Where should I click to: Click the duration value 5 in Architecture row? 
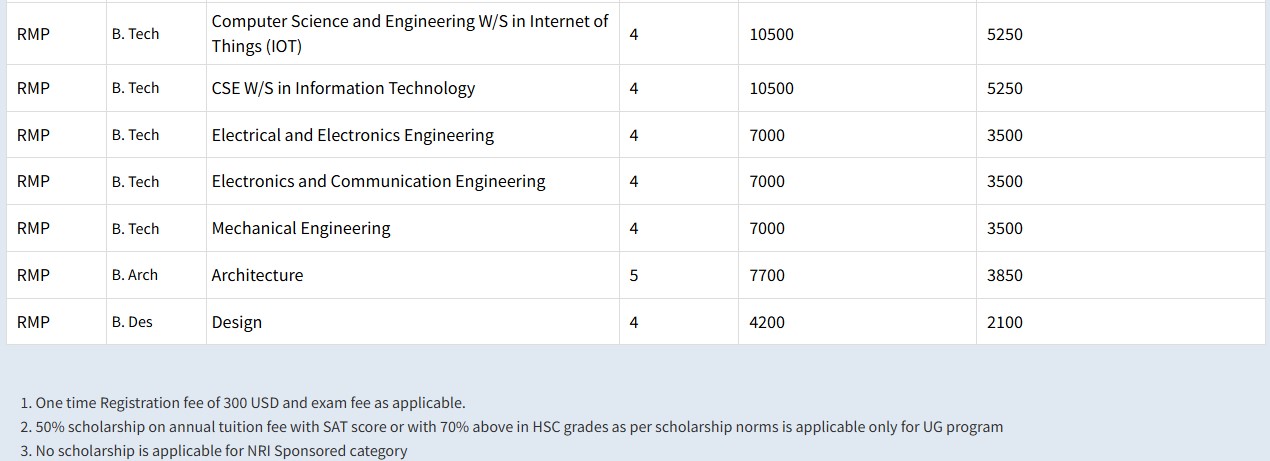click(634, 275)
